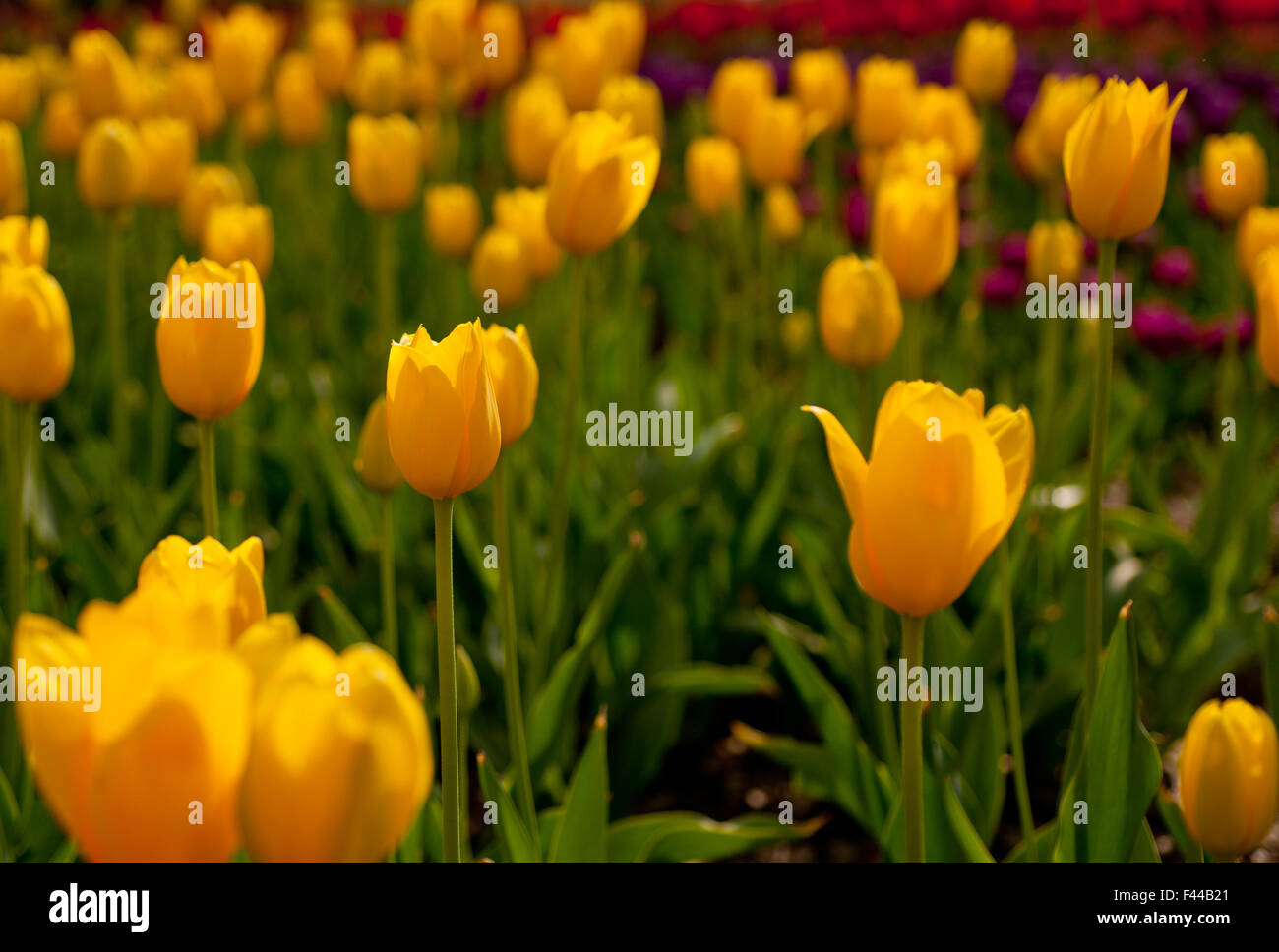Click the alamy logo in the black footer bar
This screenshot has height=952, width=1279.
(98, 908)
